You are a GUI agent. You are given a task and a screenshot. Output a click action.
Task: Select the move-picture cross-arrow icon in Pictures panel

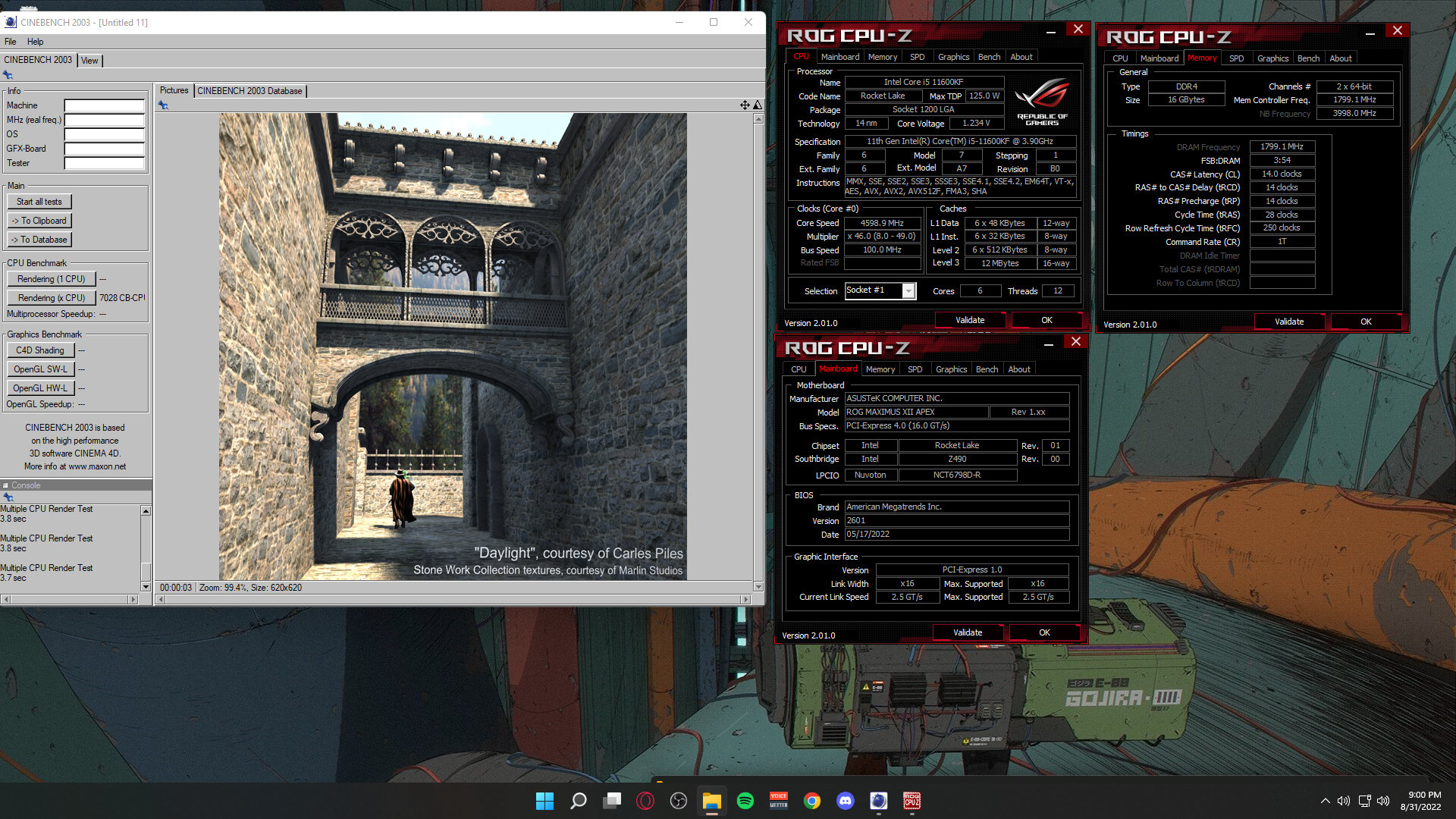(x=745, y=105)
